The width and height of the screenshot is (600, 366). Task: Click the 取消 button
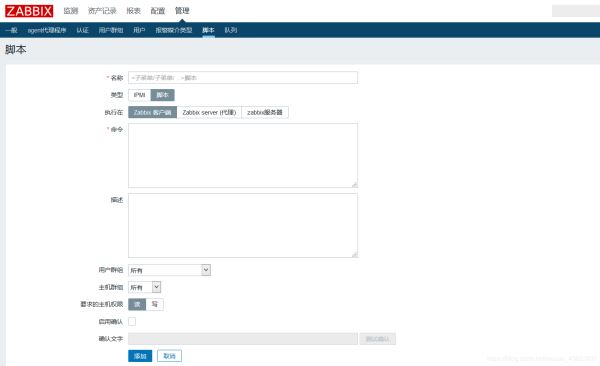point(170,356)
